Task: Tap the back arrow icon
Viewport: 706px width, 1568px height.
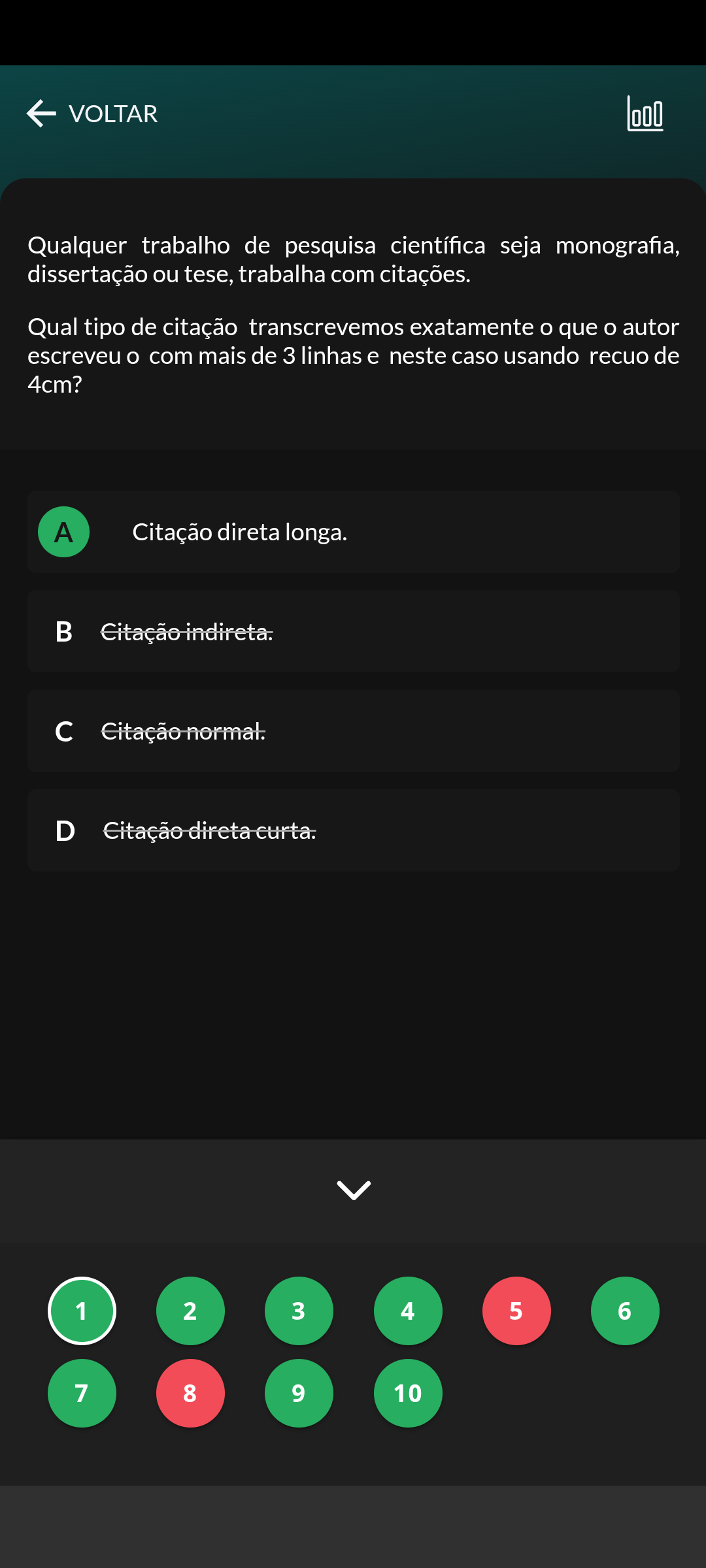Action: point(41,114)
